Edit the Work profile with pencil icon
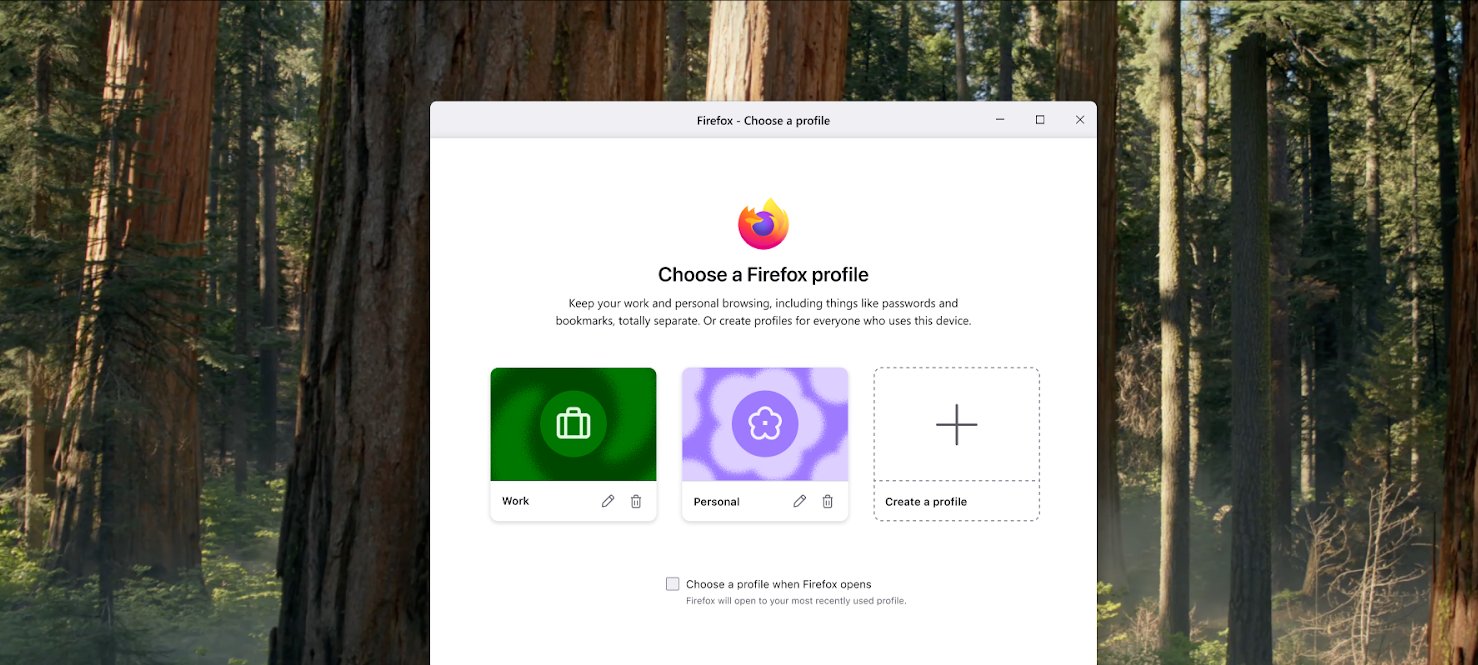1478x665 pixels. coord(608,501)
